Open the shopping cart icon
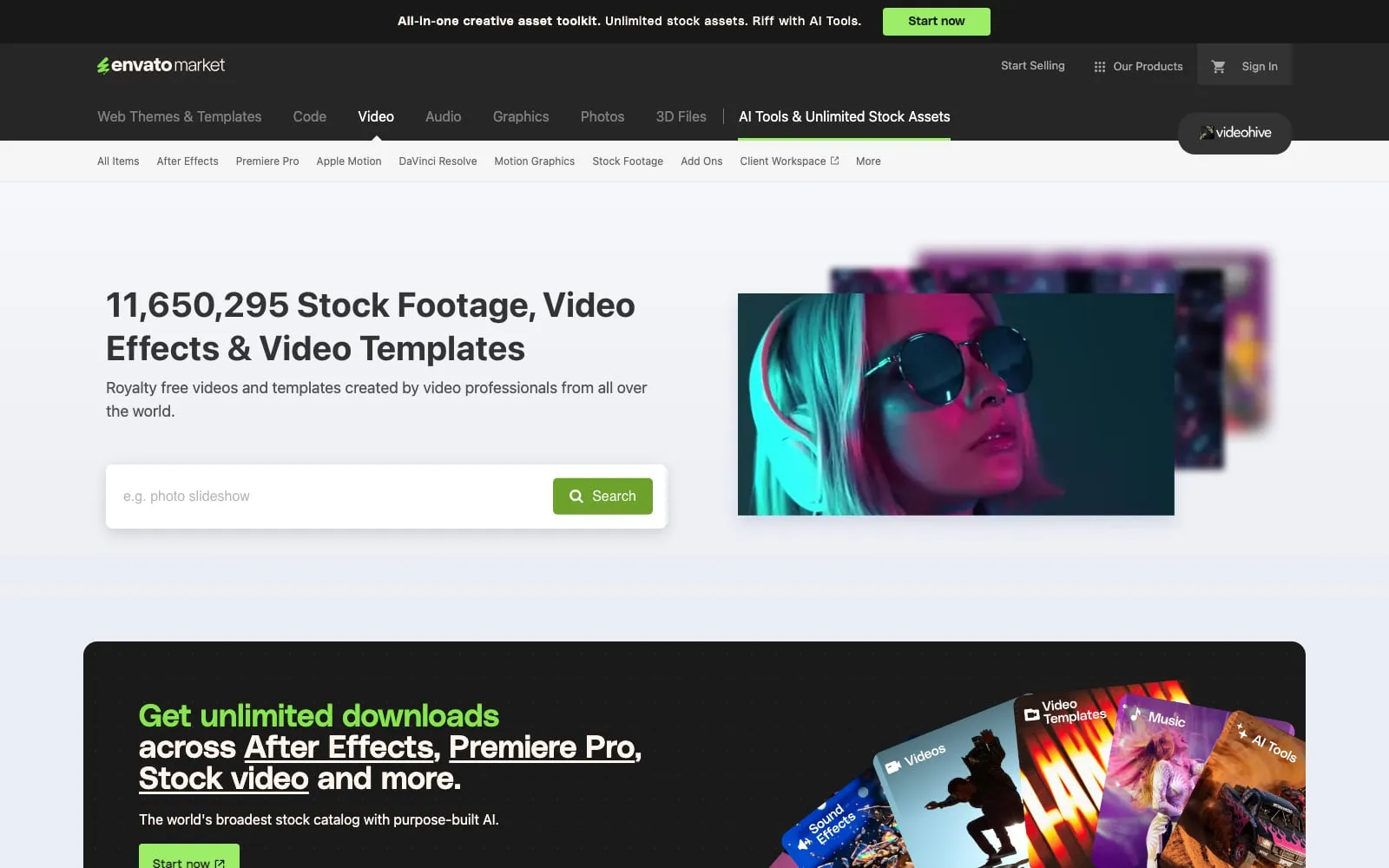Viewport: 1389px width, 868px height. [1218, 66]
